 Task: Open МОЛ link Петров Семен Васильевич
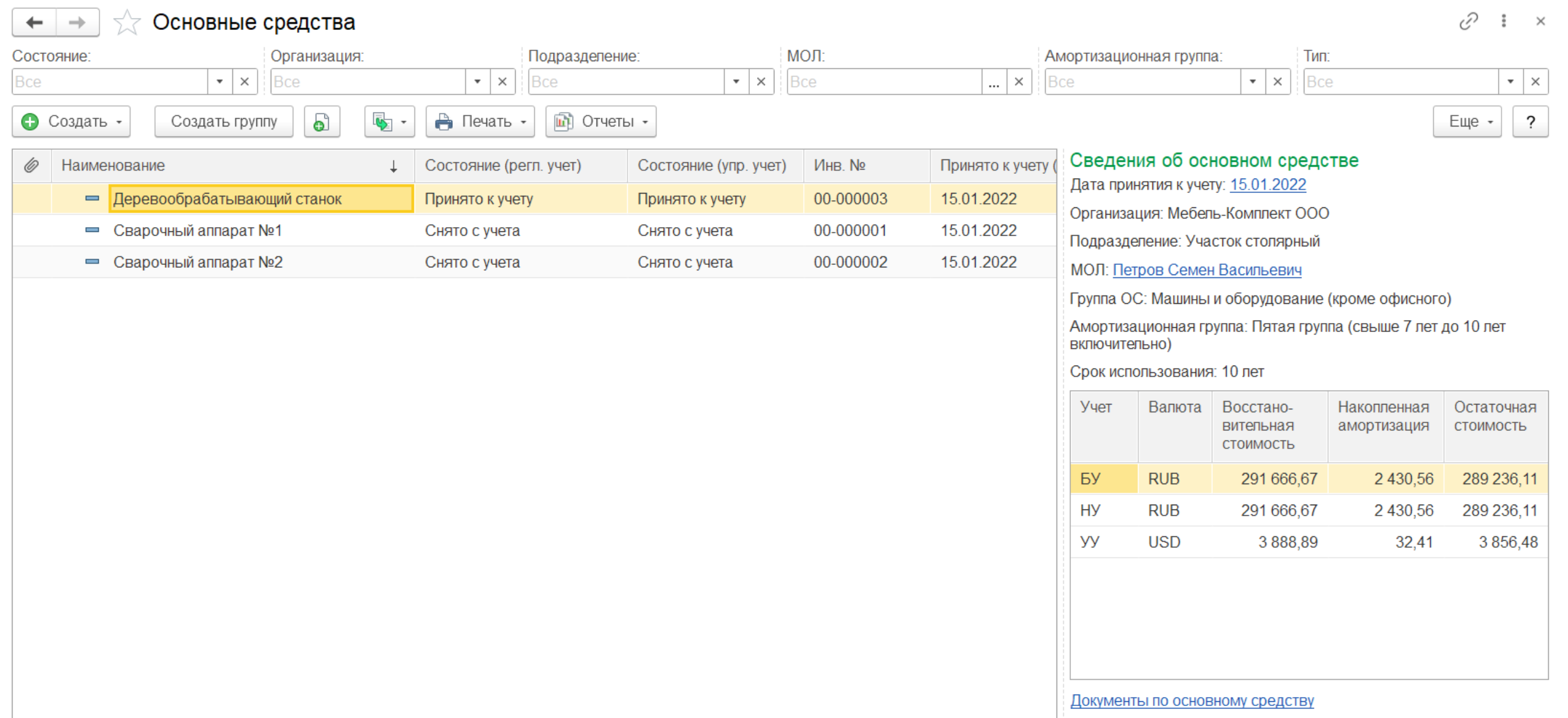tap(1206, 270)
